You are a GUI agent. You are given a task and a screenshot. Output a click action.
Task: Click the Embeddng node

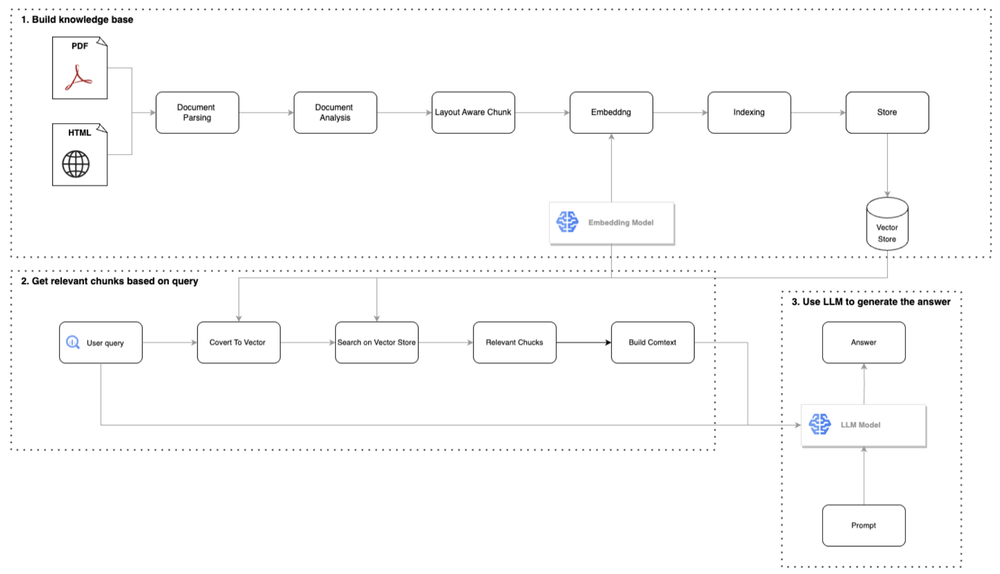pos(611,112)
